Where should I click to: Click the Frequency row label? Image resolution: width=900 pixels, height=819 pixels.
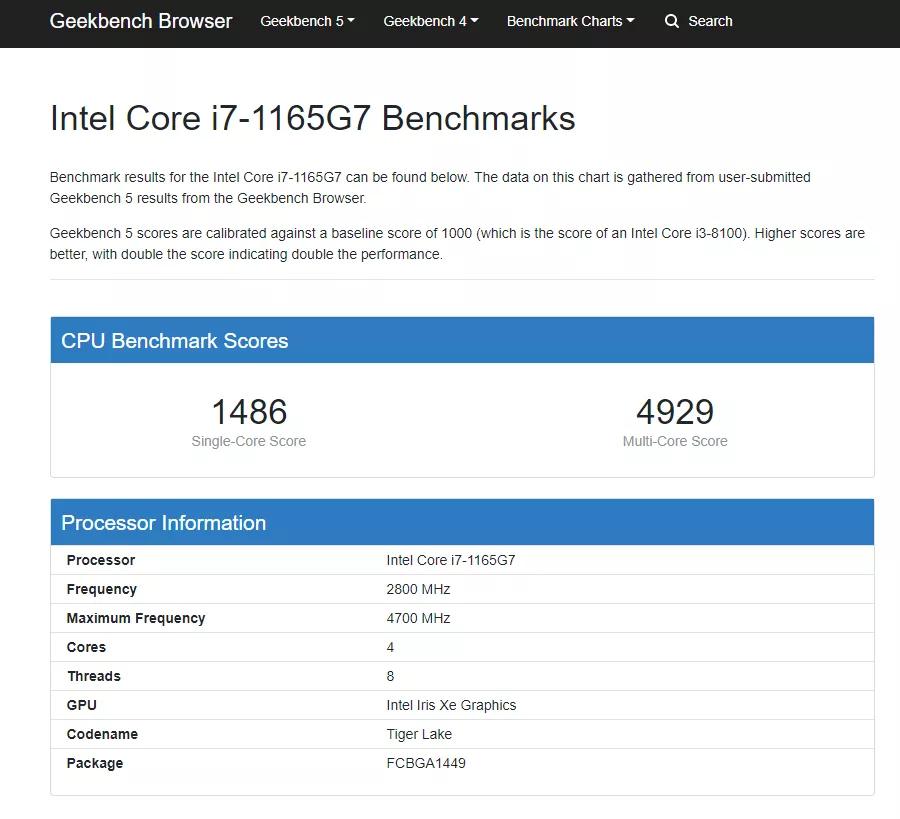pyautogui.click(x=102, y=589)
